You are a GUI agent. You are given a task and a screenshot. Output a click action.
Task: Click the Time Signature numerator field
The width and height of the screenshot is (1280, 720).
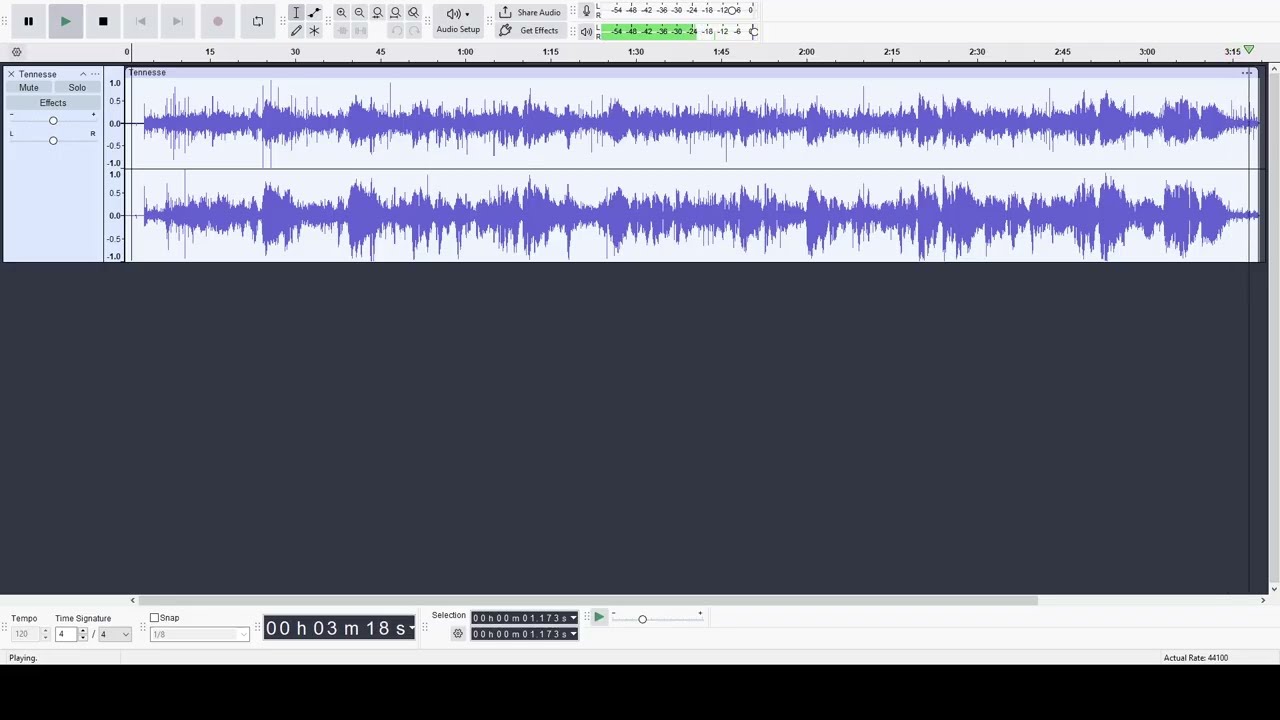coord(66,634)
